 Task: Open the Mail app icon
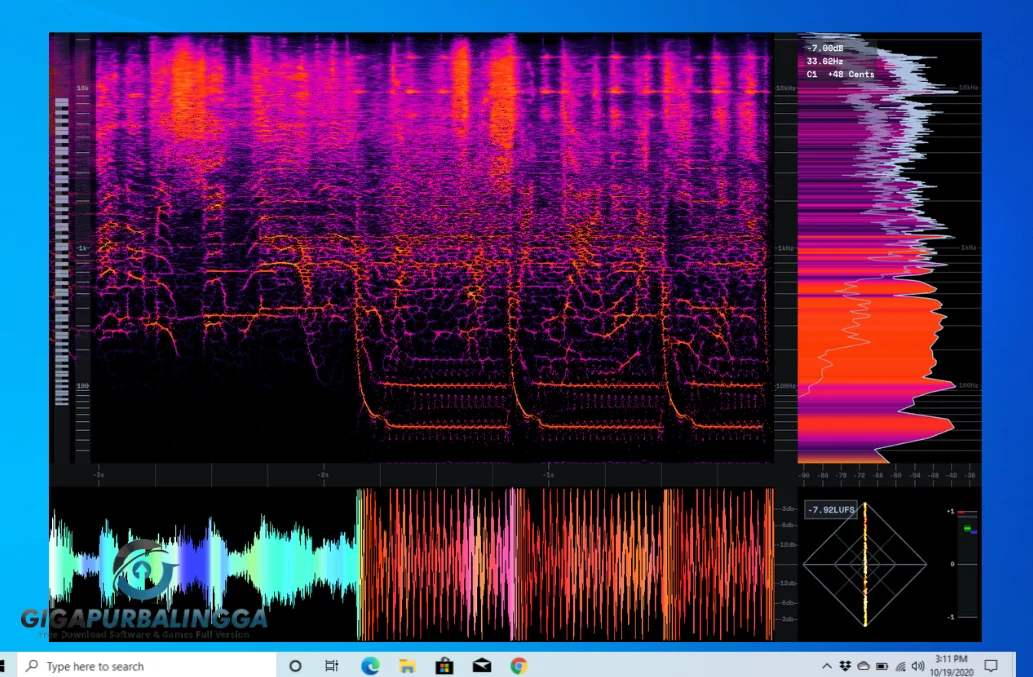click(x=482, y=666)
